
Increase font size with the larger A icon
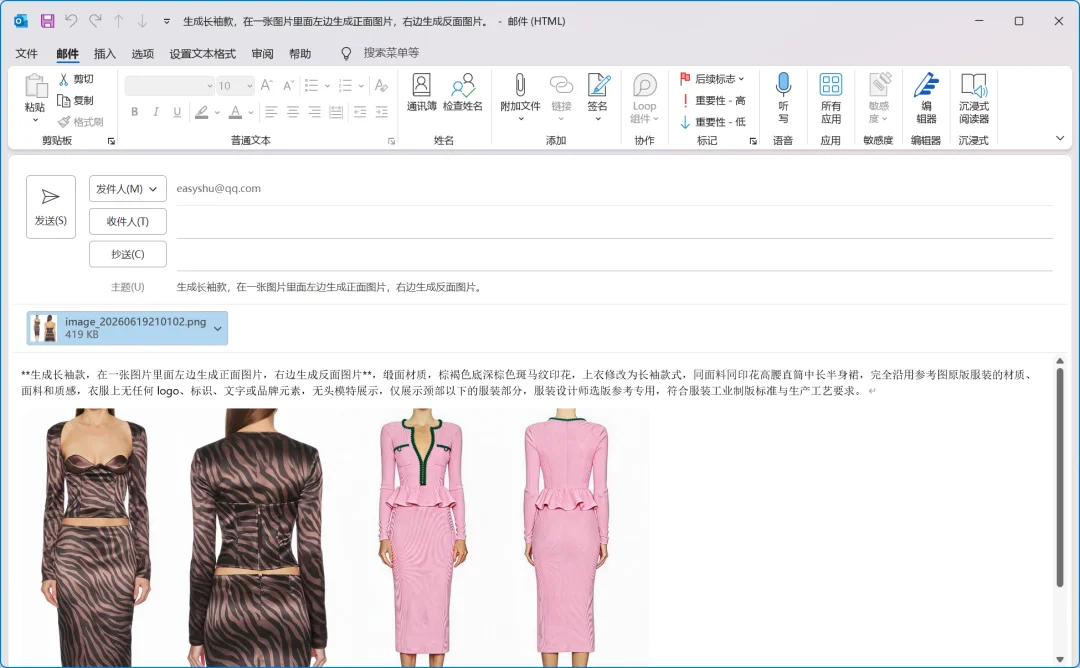267,85
